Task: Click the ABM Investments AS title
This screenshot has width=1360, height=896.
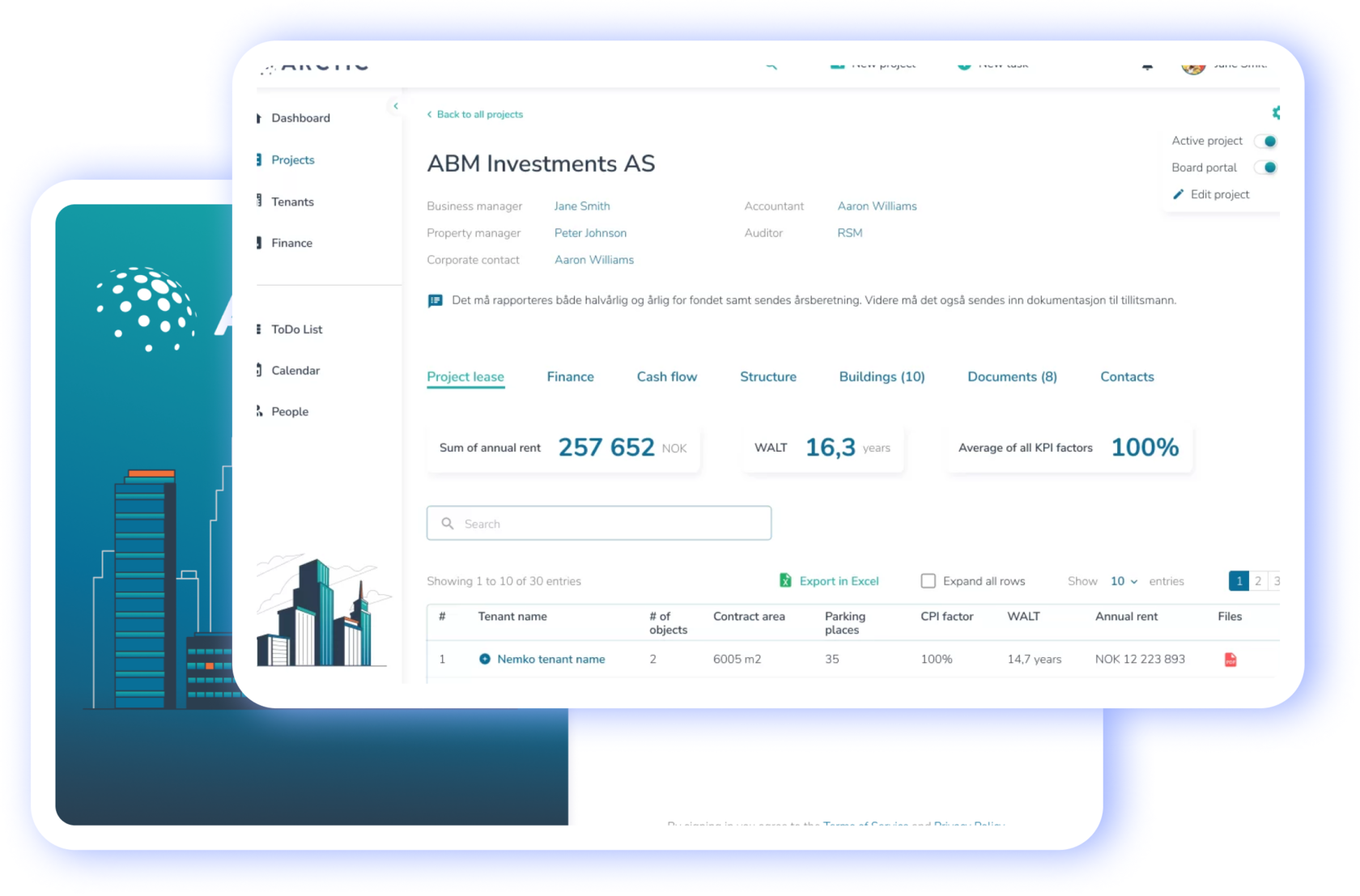Action: pos(541,163)
